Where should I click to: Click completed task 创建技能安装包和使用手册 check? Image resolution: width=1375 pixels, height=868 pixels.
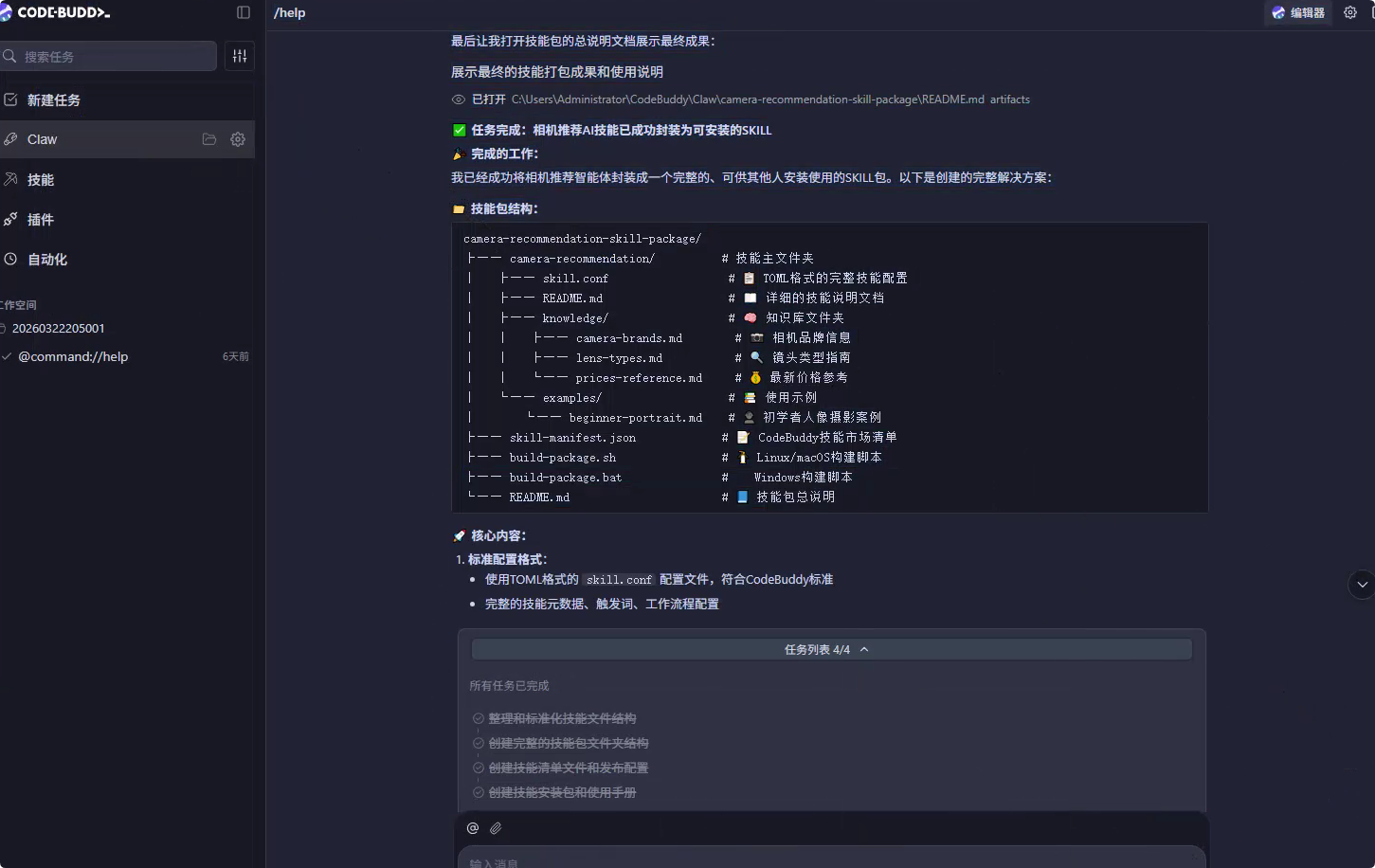pyautogui.click(x=479, y=792)
